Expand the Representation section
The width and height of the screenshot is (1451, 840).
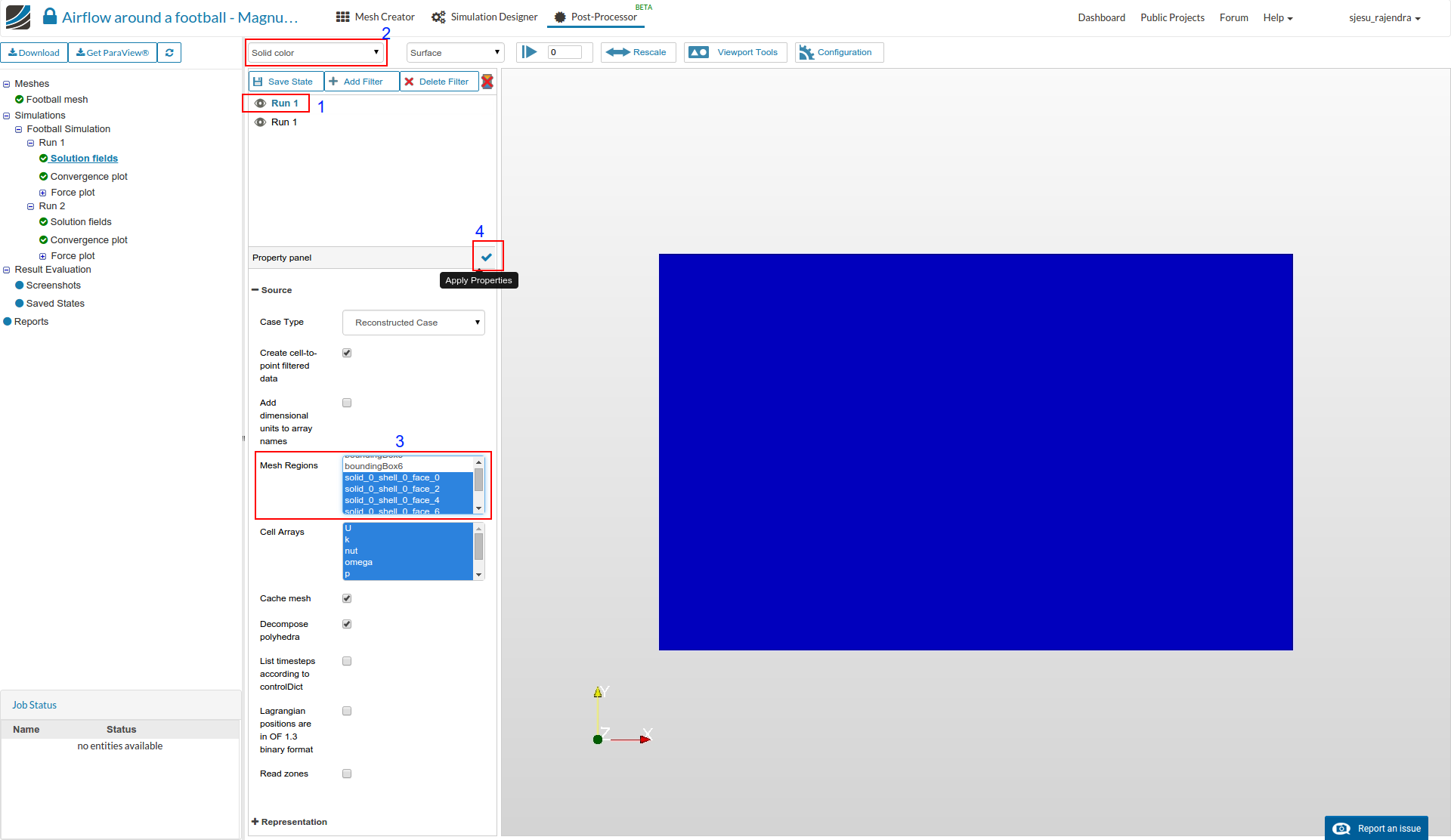pos(289,822)
